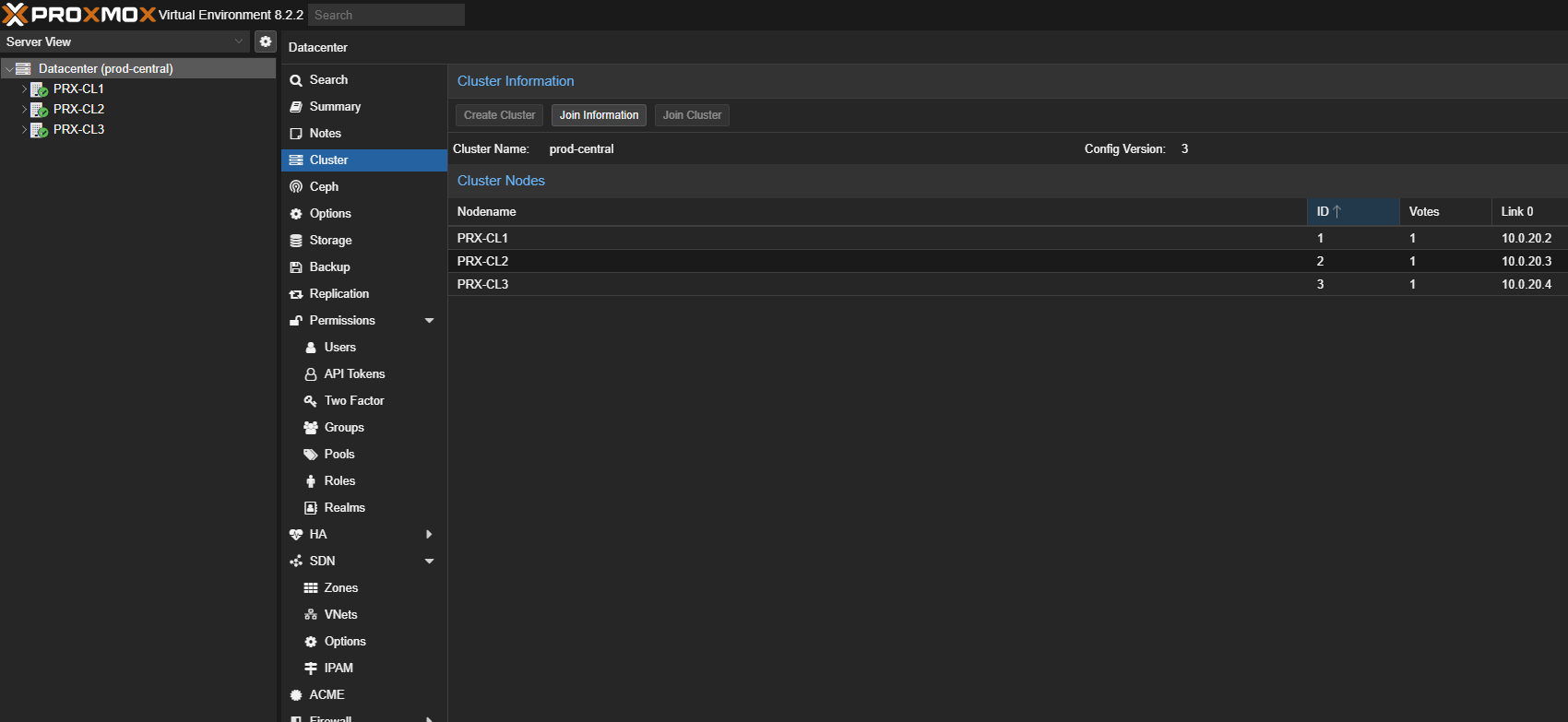
Task: Click the key icon beside Two Factor
Action: (x=311, y=401)
